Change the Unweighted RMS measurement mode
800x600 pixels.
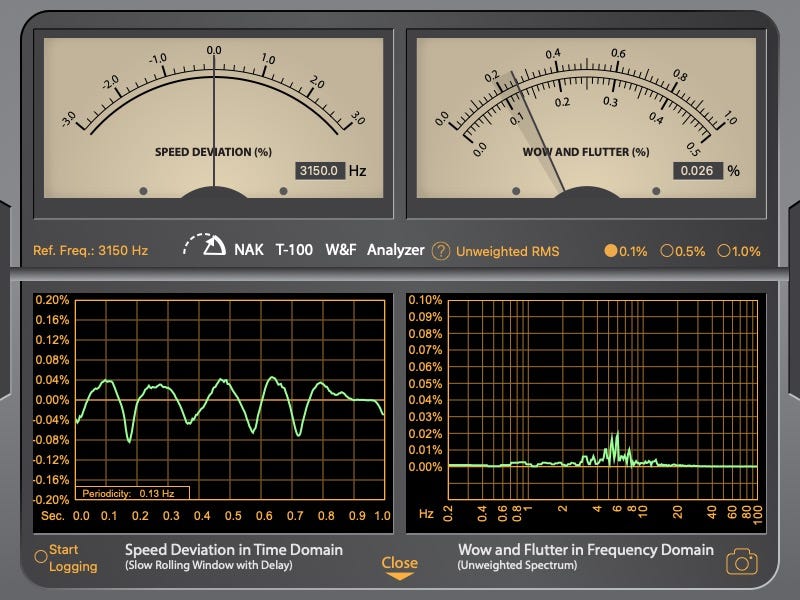point(507,251)
